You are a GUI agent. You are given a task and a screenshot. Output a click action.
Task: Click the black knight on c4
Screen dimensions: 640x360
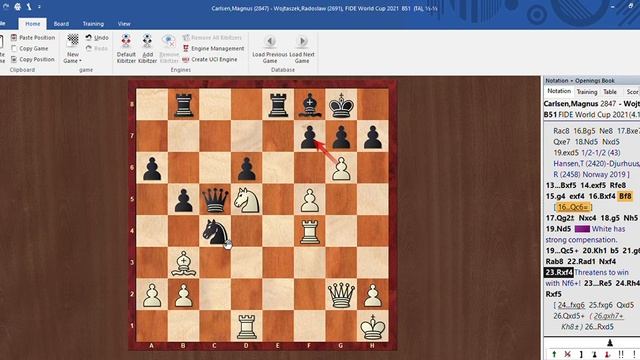(215, 231)
